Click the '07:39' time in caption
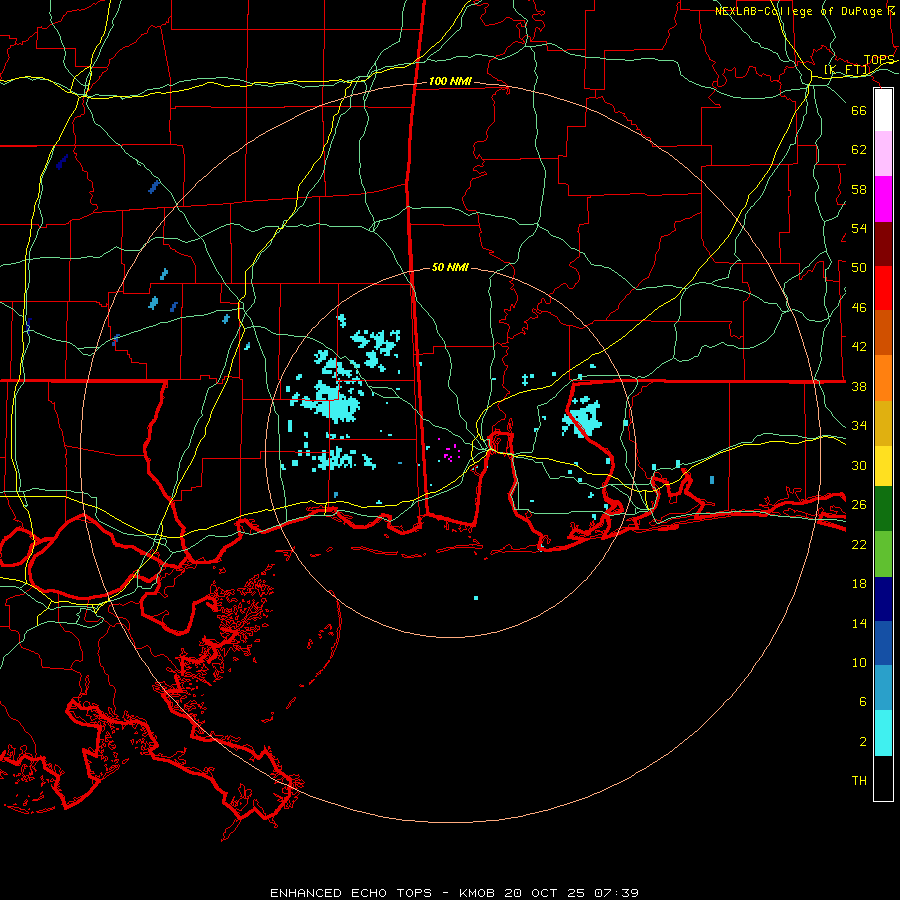This screenshot has width=900, height=900. (616, 893)
